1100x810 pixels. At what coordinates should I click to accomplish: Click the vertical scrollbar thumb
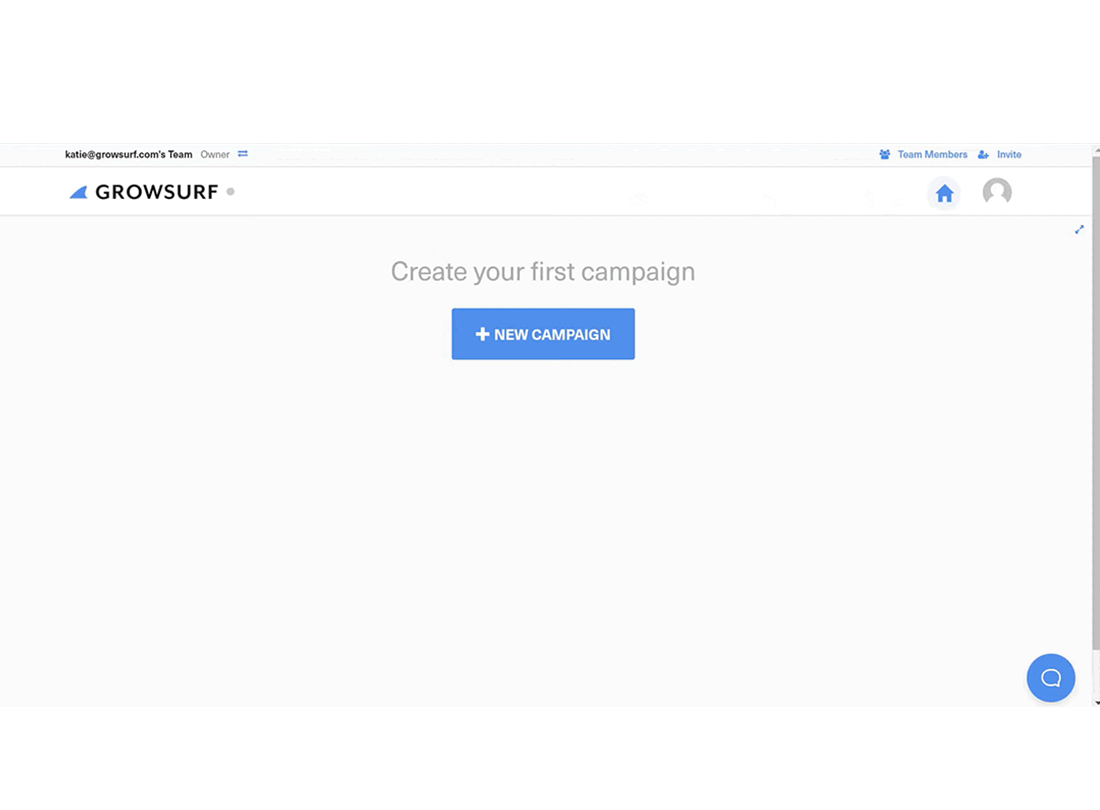pyautogui.click(x=1096, y=403)
